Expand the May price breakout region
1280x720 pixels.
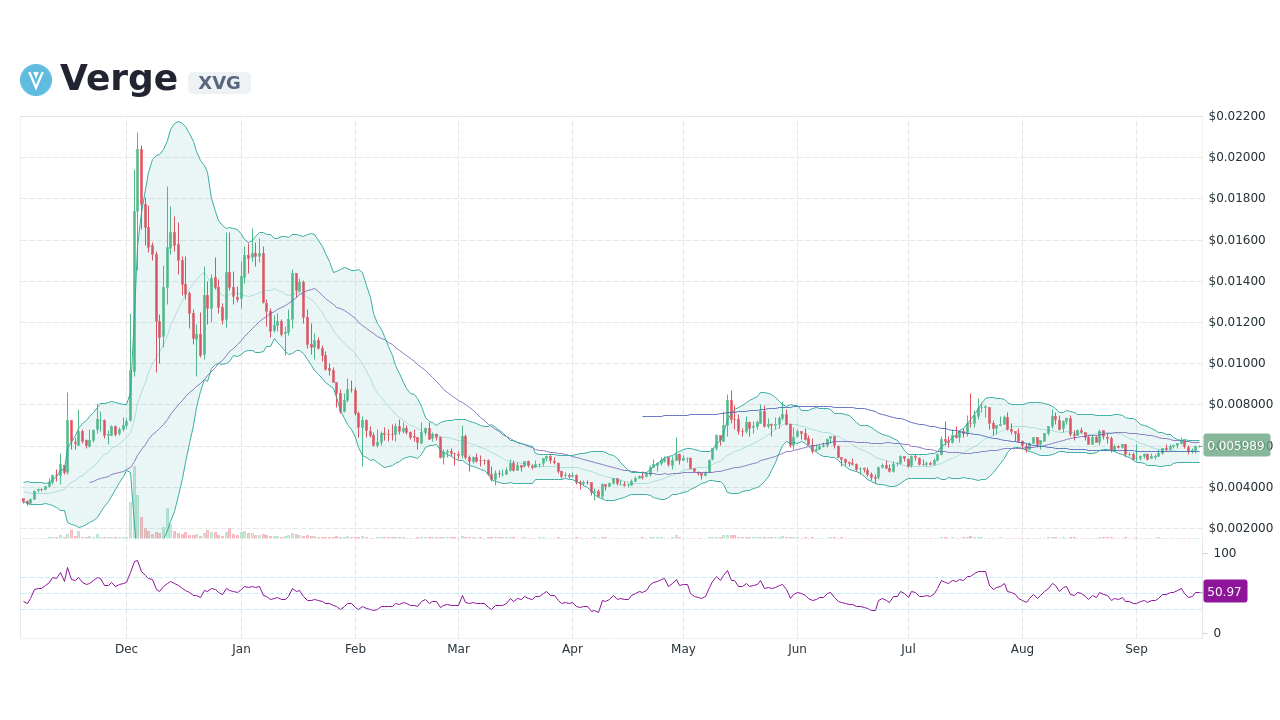tap(730, 420)
